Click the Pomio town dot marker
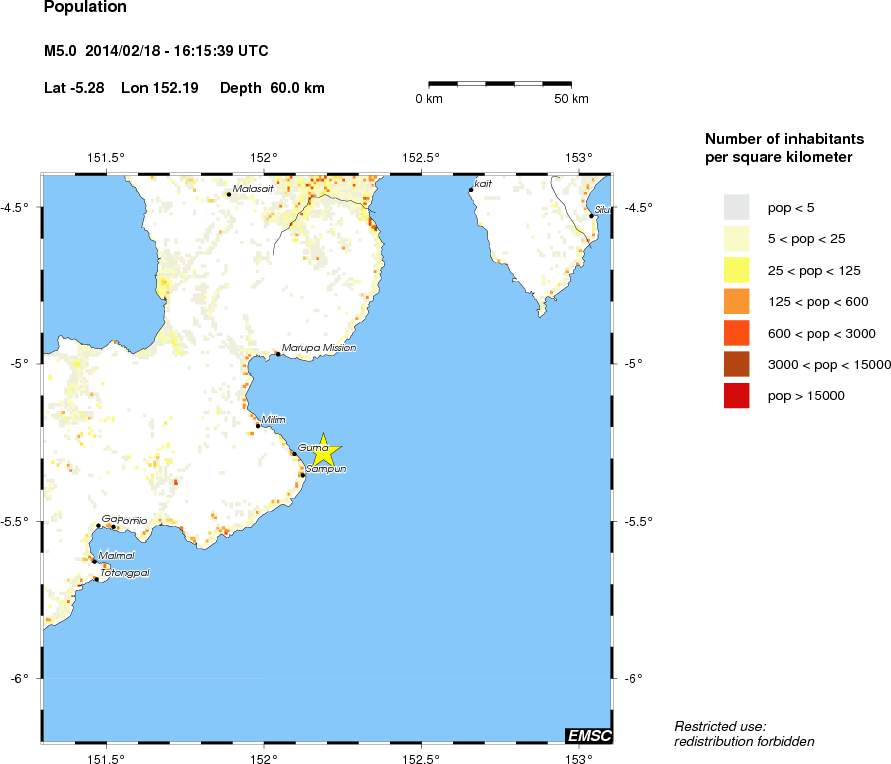The width and height of the screenshot is (891, 764). click(x=113, y=527)
